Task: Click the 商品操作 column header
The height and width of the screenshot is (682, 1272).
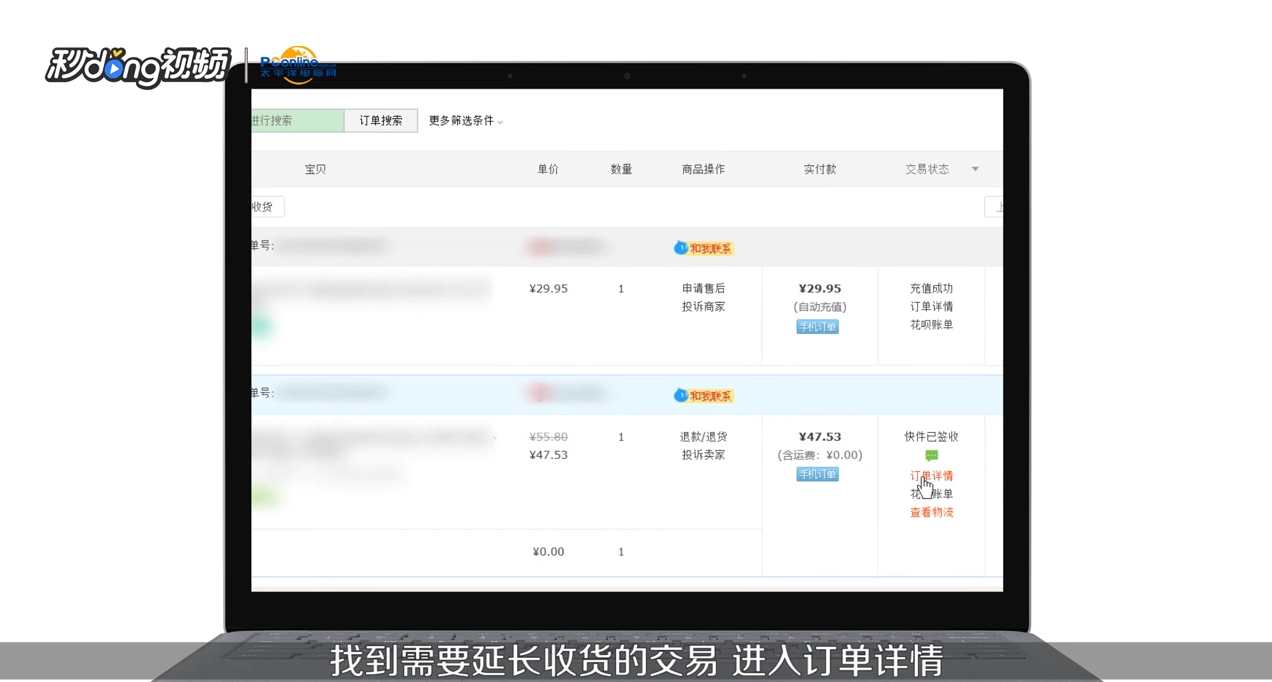Action: tap(704, 170)
